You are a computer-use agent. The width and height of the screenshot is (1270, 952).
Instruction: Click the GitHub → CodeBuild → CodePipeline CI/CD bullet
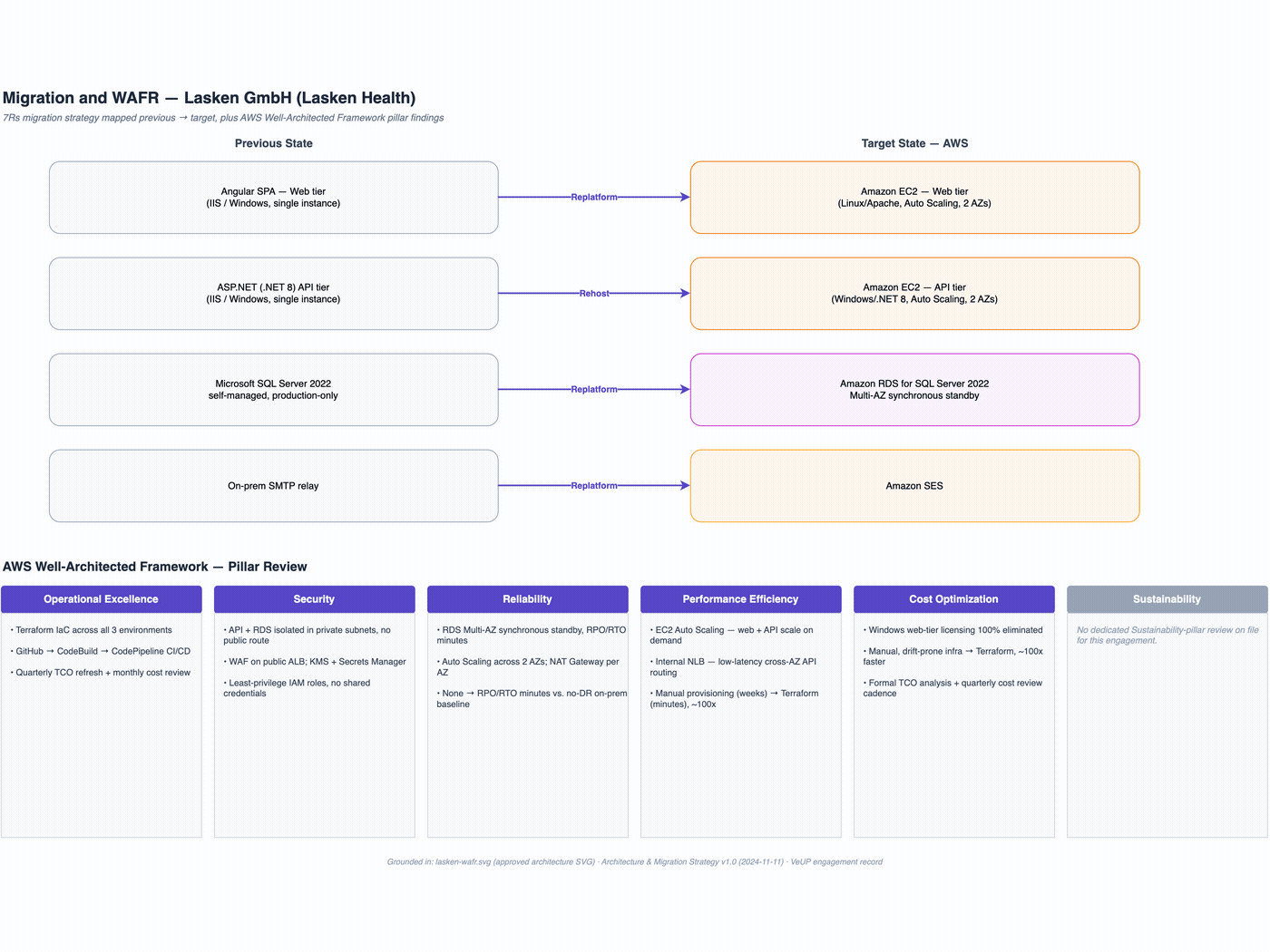point(101,651)
